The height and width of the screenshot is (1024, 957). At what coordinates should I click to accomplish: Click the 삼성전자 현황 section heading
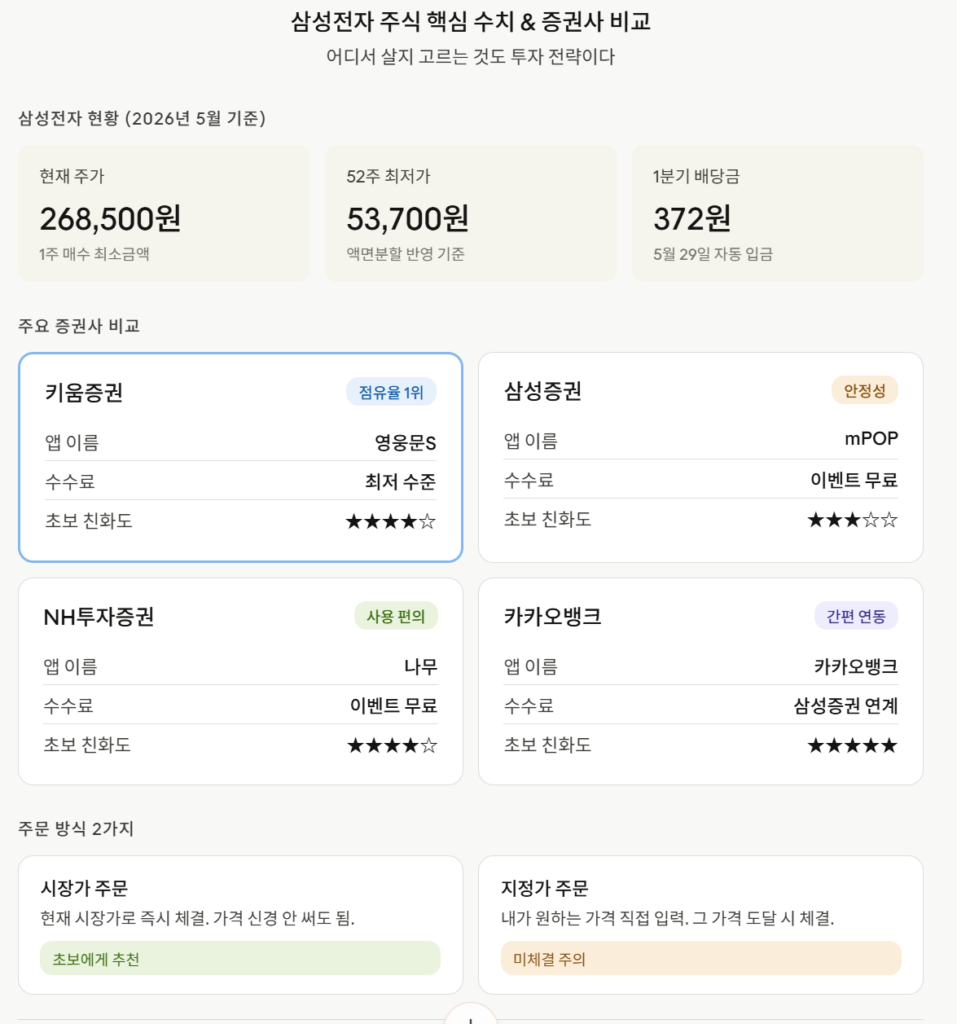tap(142, 118)
